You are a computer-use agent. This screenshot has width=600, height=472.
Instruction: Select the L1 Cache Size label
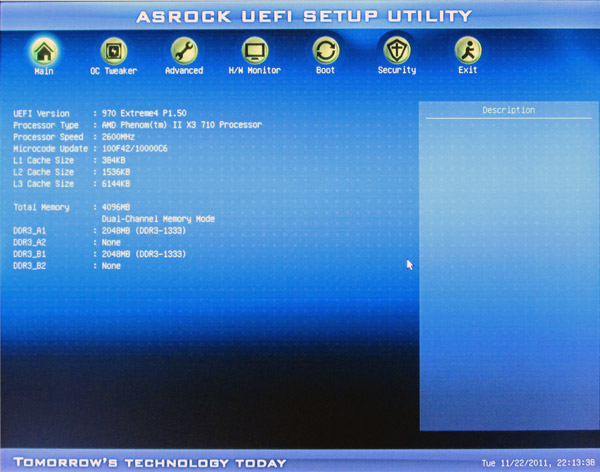(x=44, y=160)
